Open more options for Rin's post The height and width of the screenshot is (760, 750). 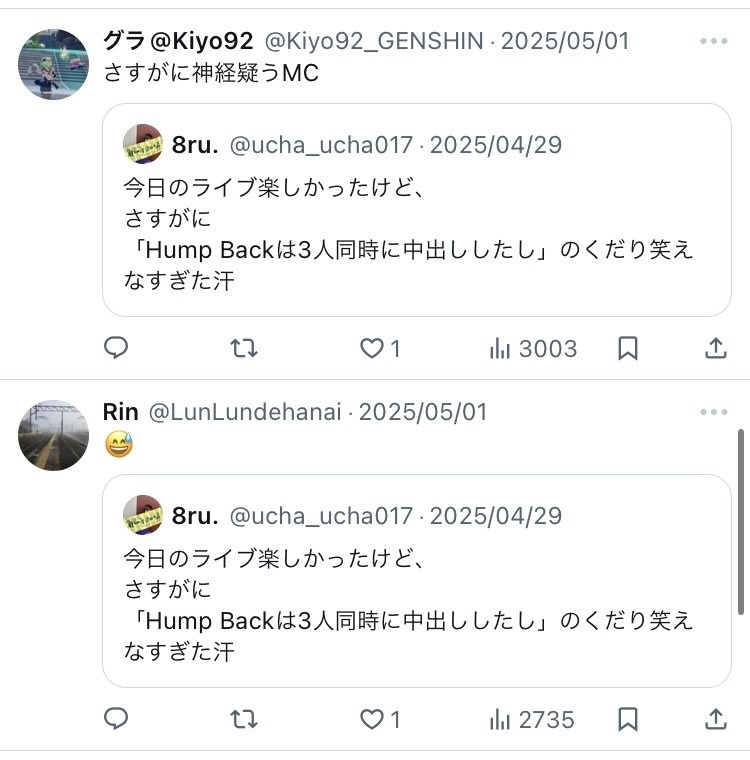[x=714, y=412]
